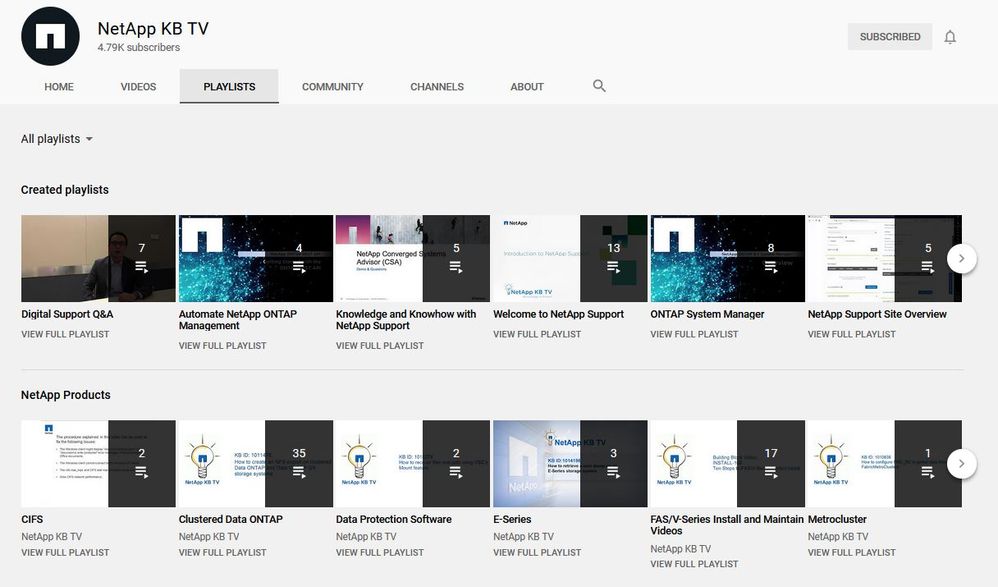Click NetApp KB TV channel name under Metrocluster

pos(838,537)
